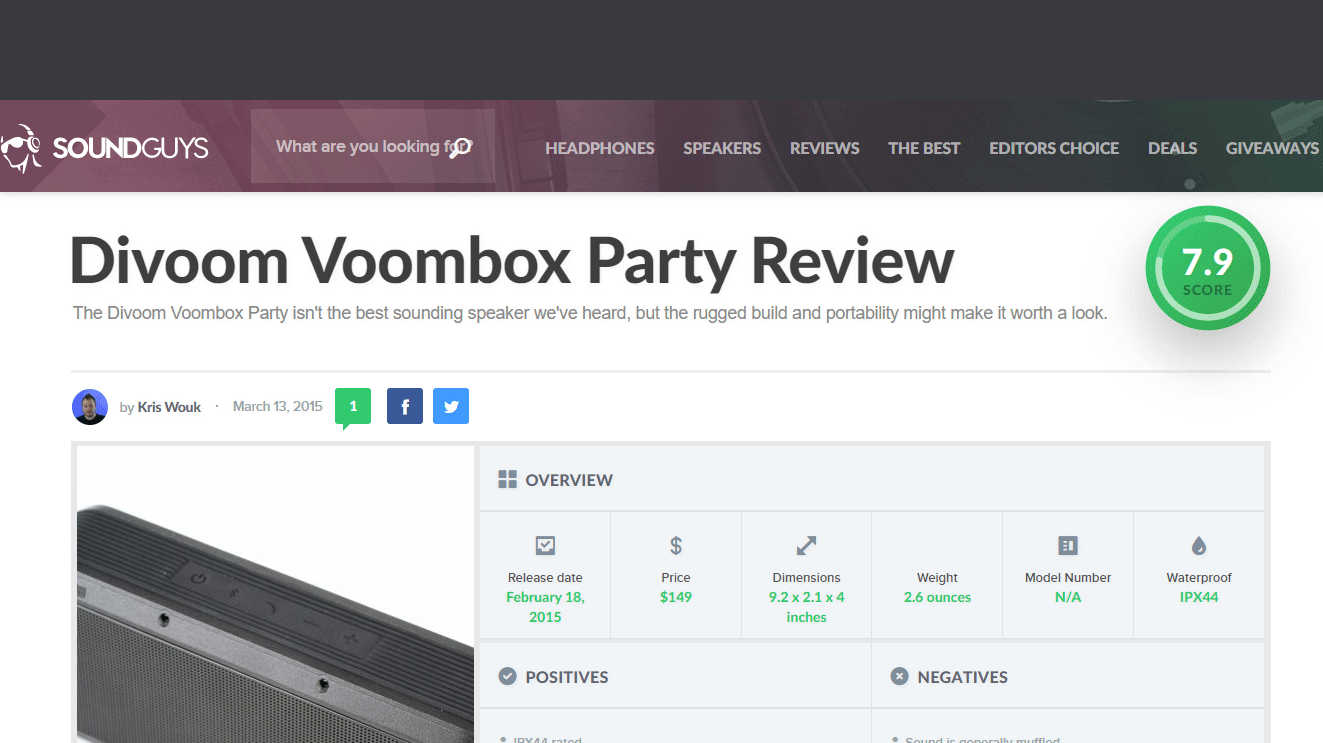Open the Editors Choice page

[1054, 148]
